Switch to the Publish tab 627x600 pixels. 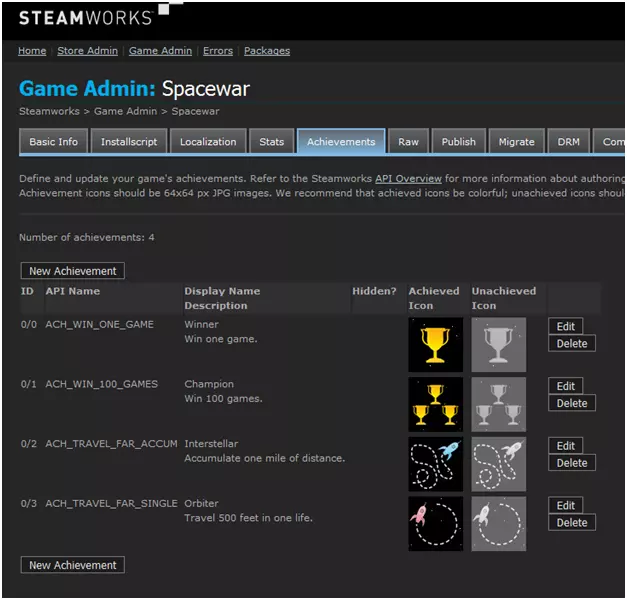(x=459, y=142)
